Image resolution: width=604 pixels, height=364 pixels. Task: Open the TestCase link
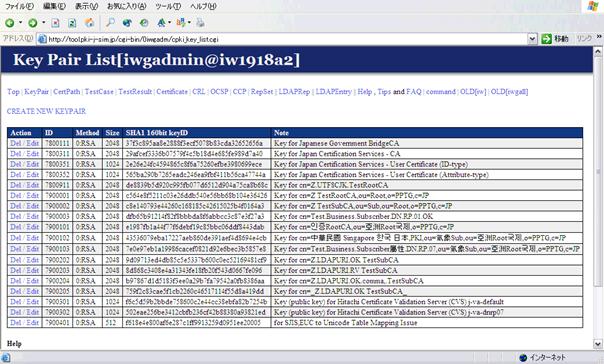tap(99, 92)
